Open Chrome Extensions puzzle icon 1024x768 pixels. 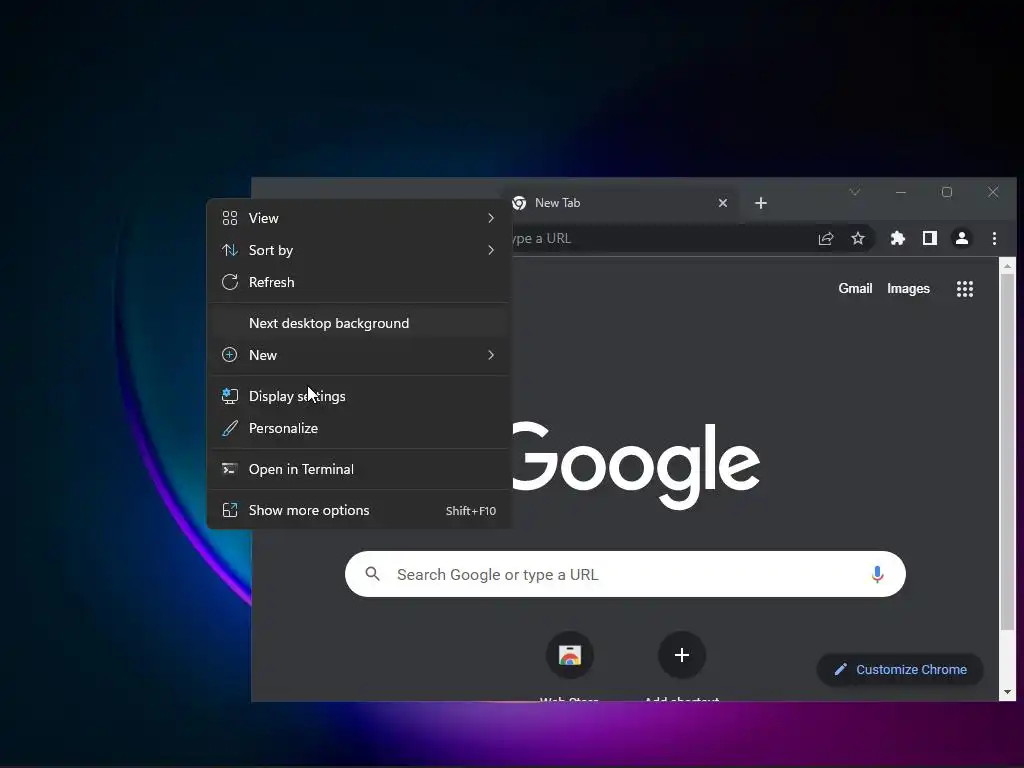(x=898, y=239)
